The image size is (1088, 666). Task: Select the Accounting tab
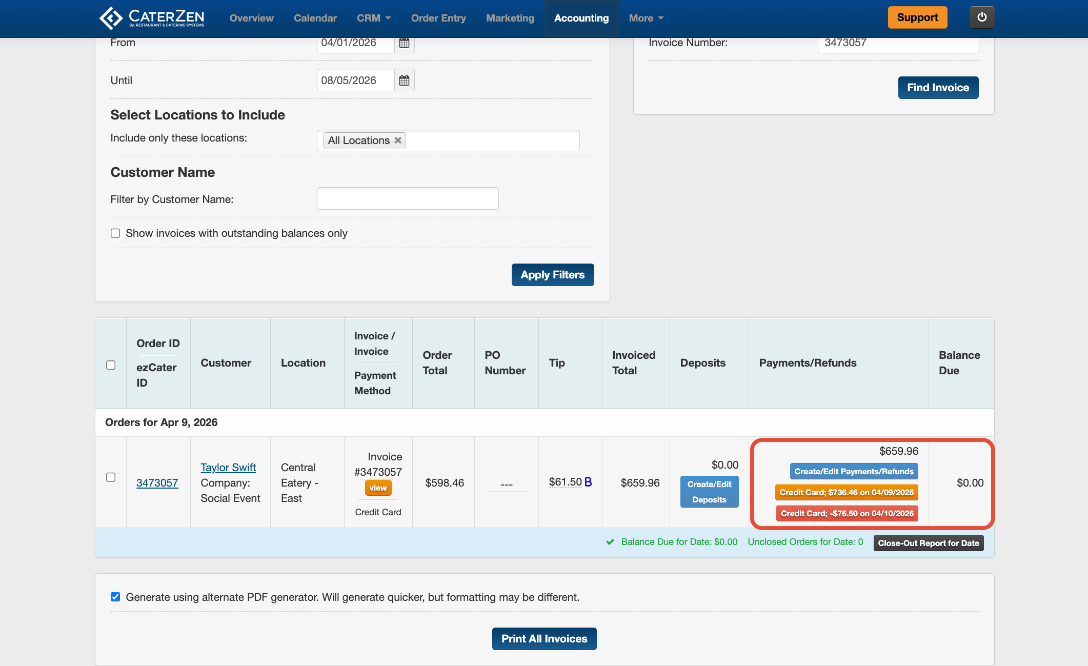[581, 18]
